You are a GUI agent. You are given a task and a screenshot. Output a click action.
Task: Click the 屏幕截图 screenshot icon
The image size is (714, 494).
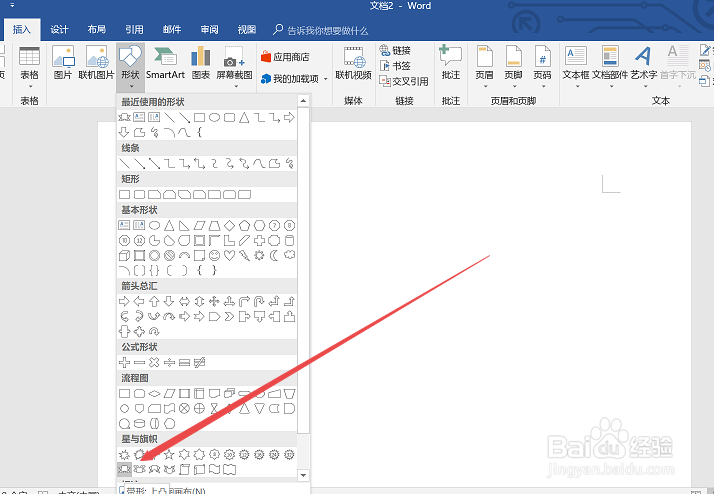234,66
